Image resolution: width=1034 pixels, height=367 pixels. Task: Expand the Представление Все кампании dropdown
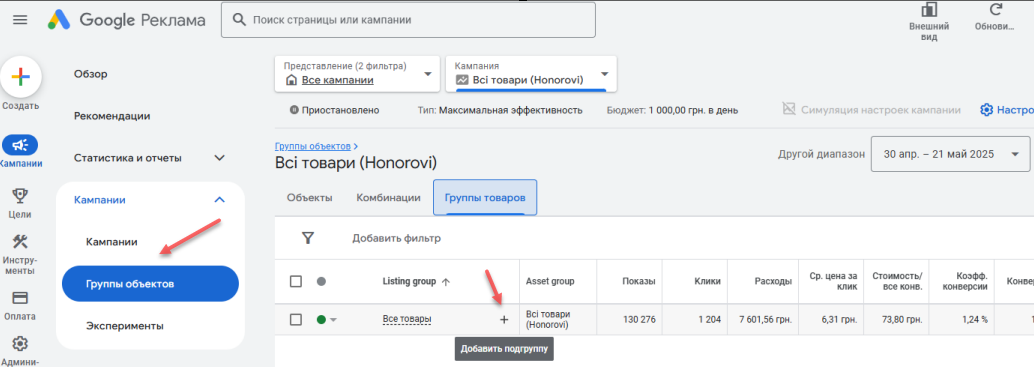tap(357, 73)
